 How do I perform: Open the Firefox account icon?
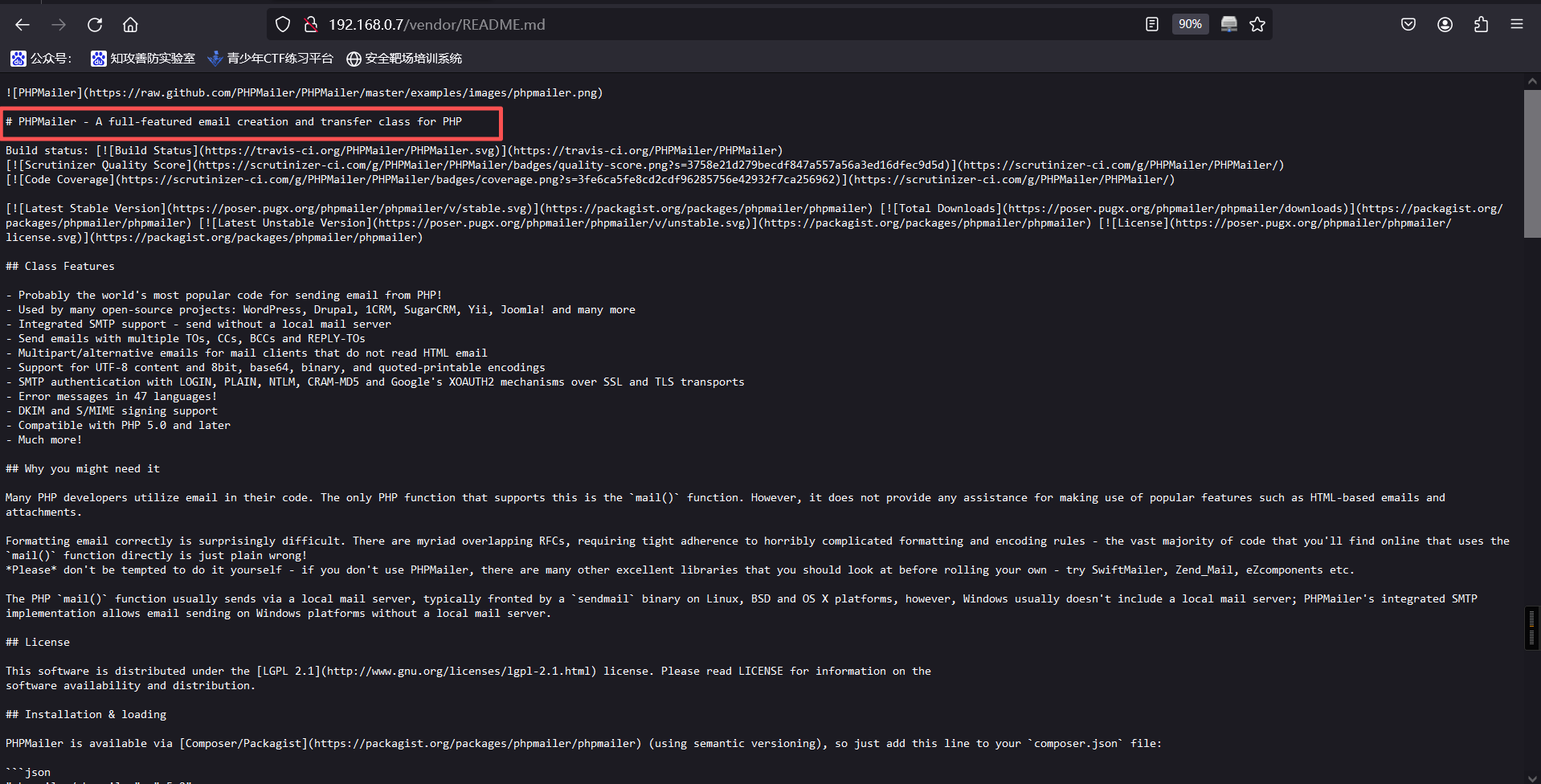point(1445,25)
